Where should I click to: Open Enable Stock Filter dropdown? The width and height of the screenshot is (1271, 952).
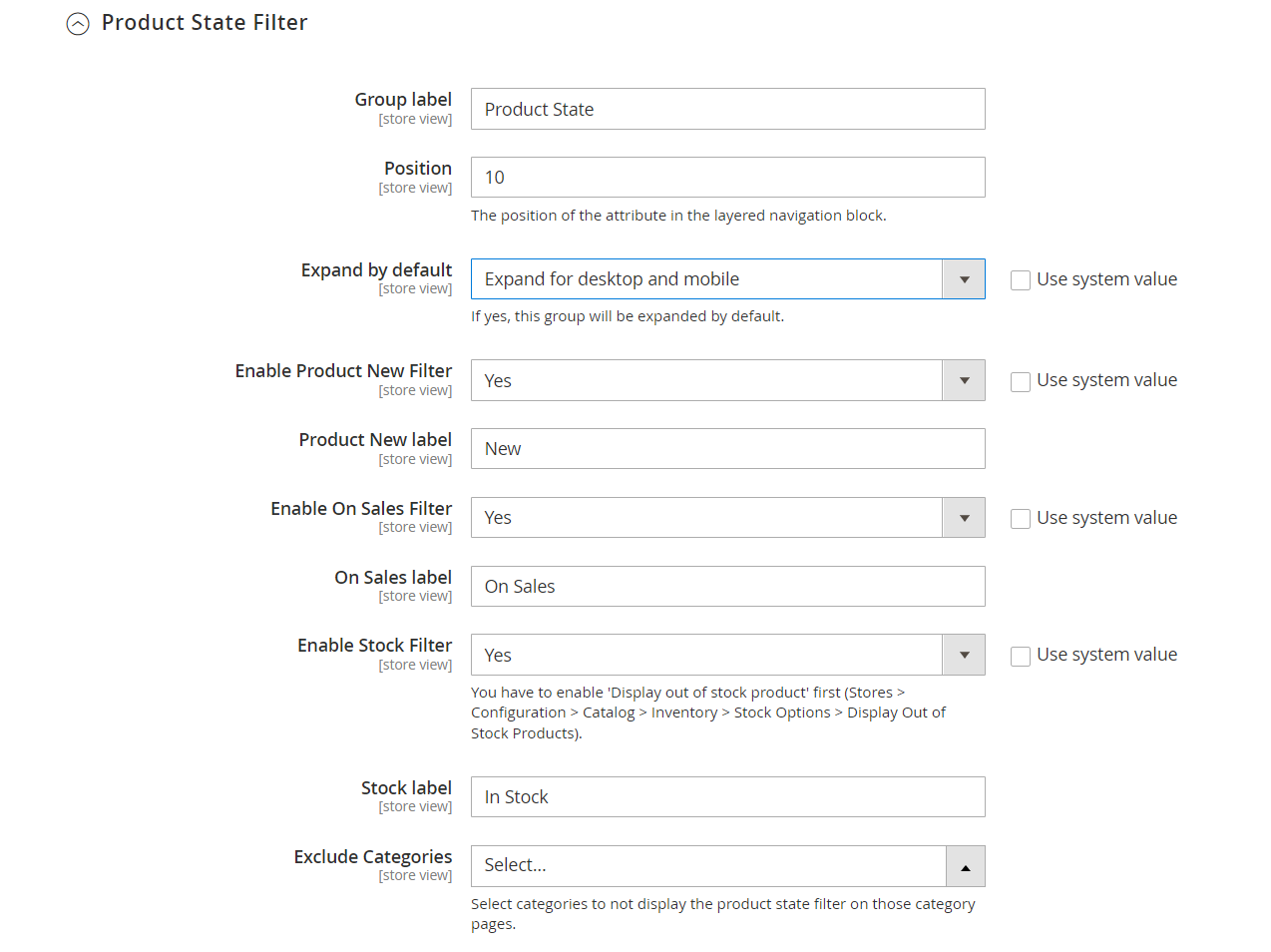pos(706,655)
